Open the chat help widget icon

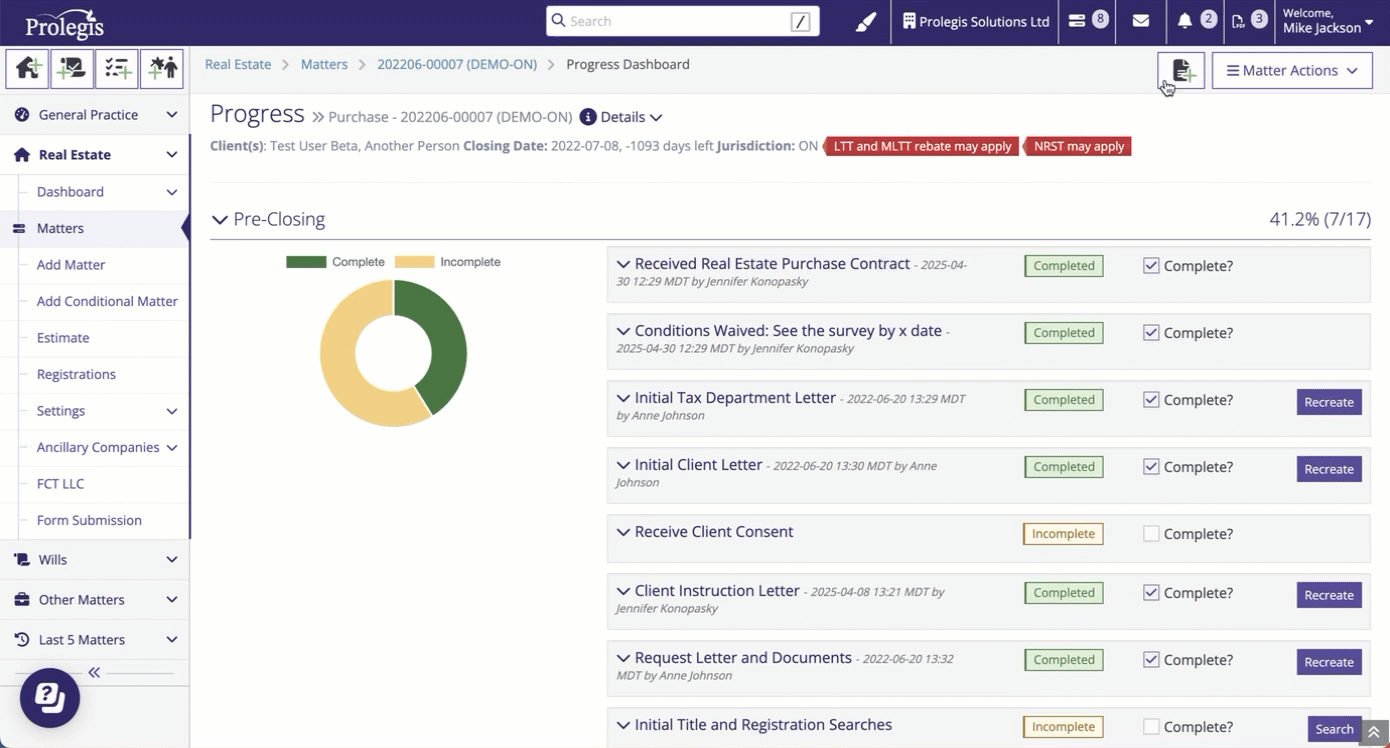point(50,697)
